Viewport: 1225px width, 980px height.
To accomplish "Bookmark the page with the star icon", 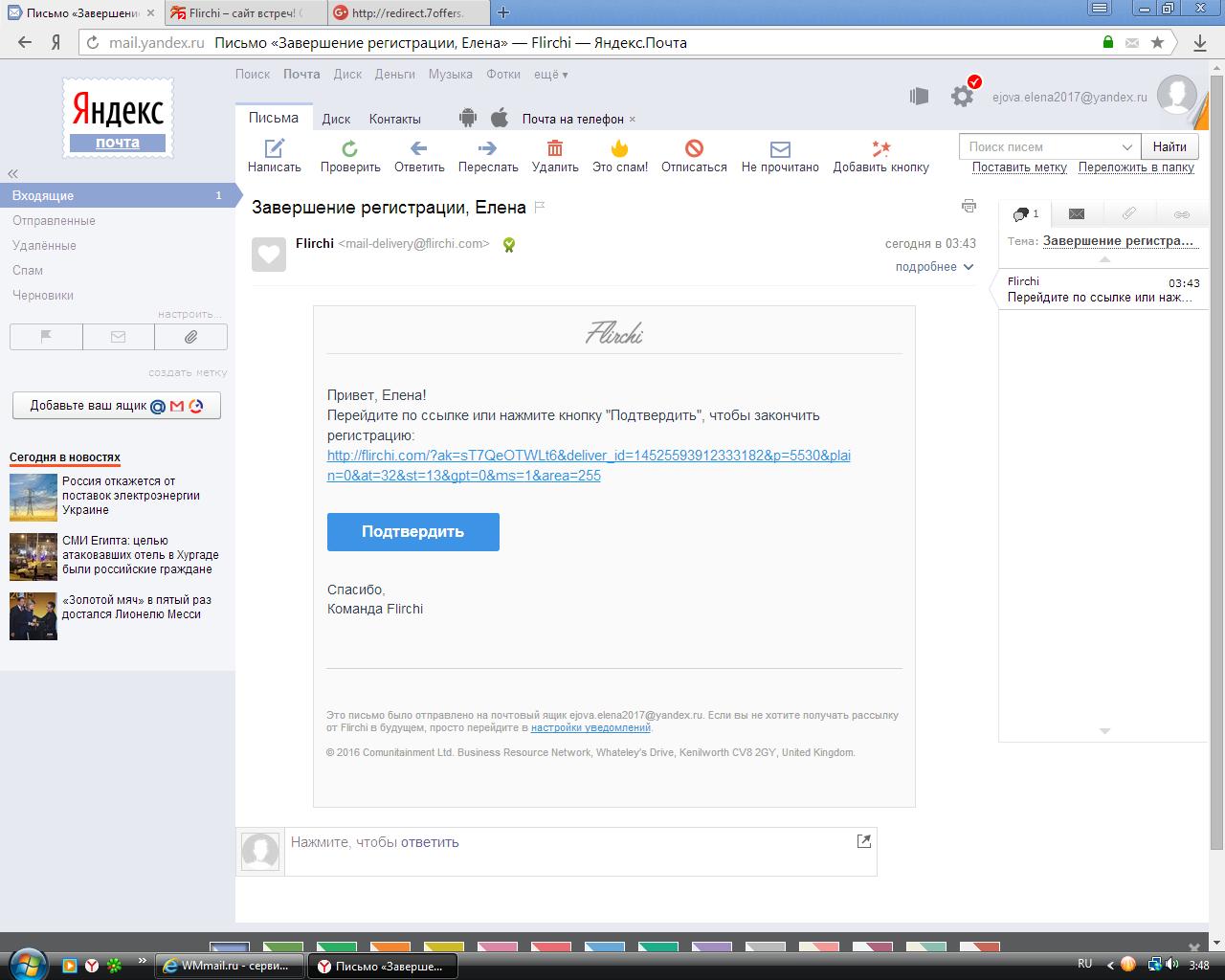I will 1157,42.
